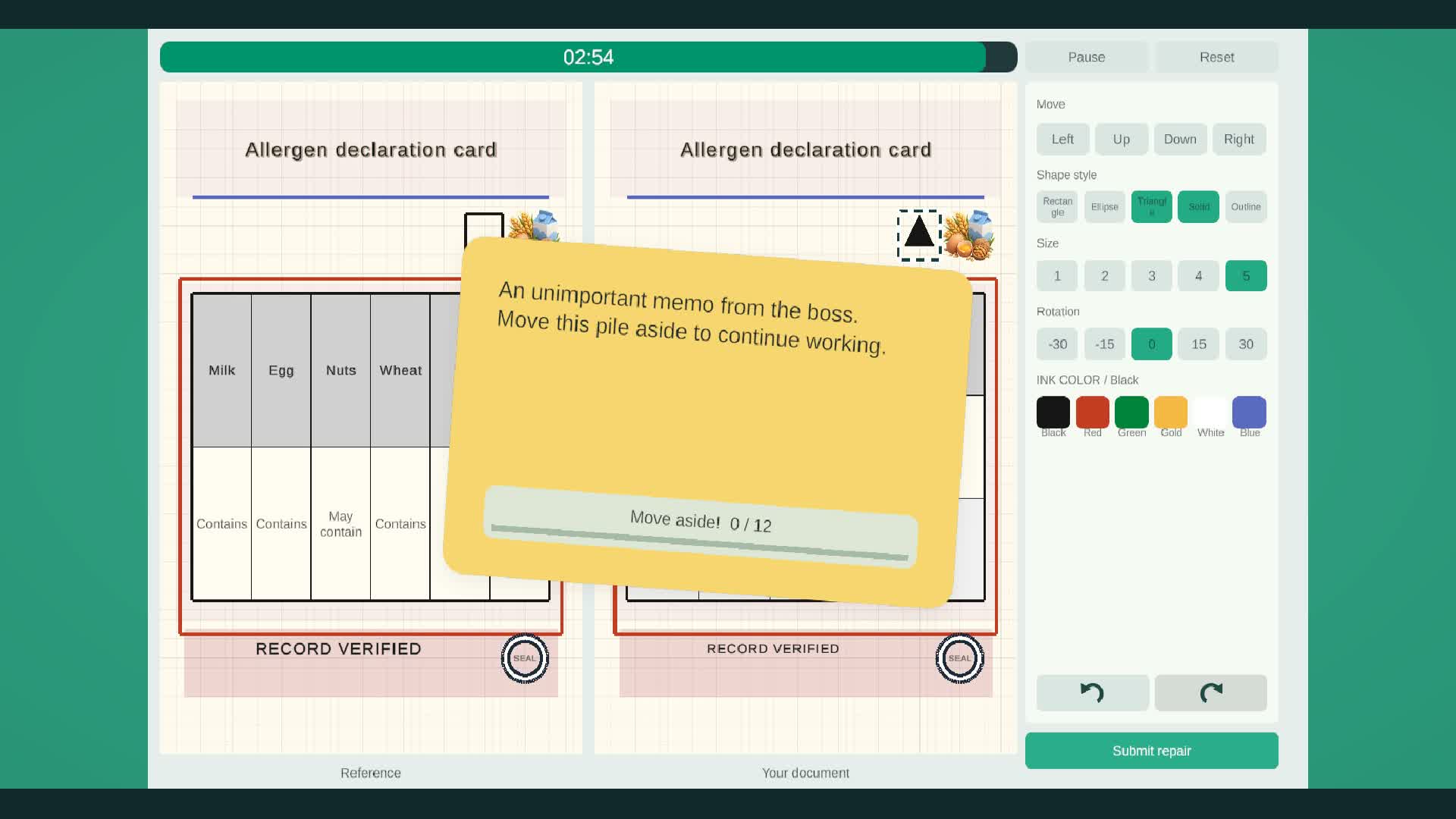This screenshot has width=1456, height=819.
Task: Set rotation to 15
Action: point(1198,344)
